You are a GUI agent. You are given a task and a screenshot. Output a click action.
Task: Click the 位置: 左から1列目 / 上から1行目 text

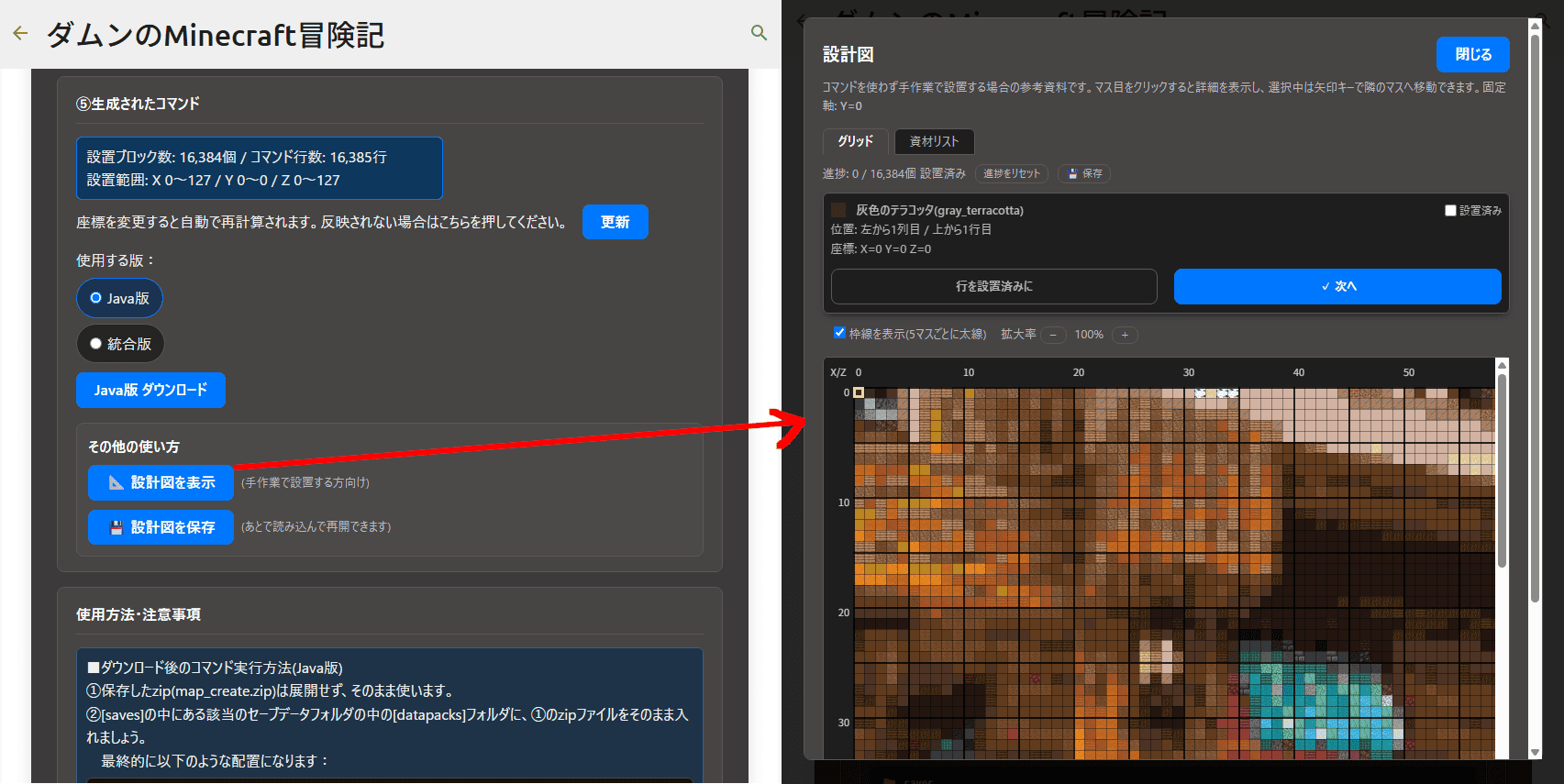click(911, 229)
